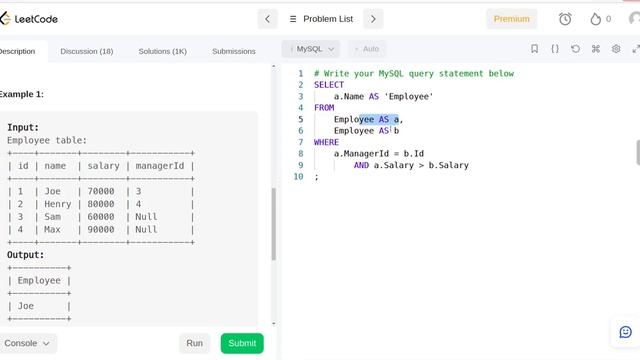This screenshot has height=360, width=640.
Task: Open the profile avatar
Action: [634, 19]
